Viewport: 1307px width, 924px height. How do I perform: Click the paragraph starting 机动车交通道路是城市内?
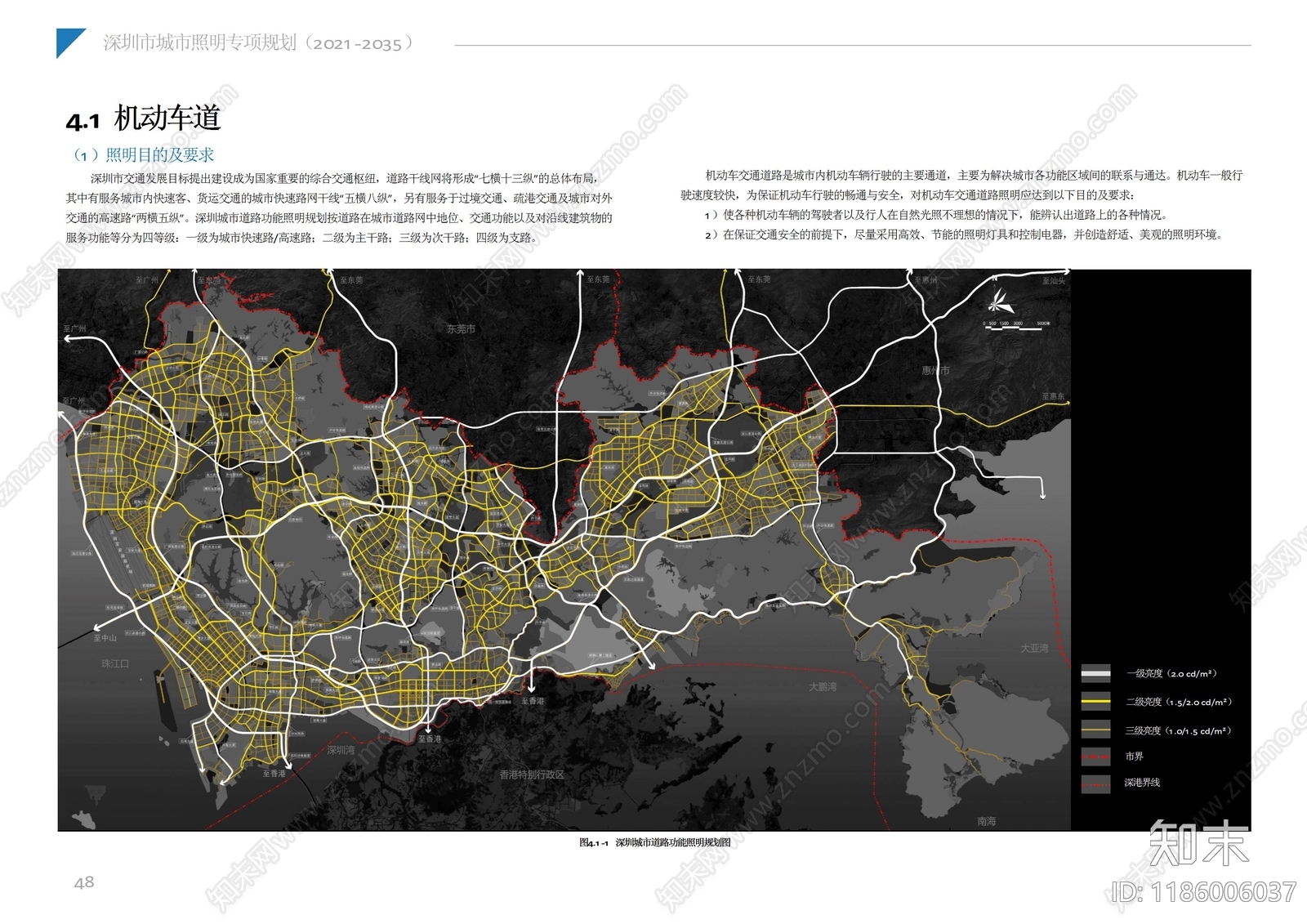point(961,185)
